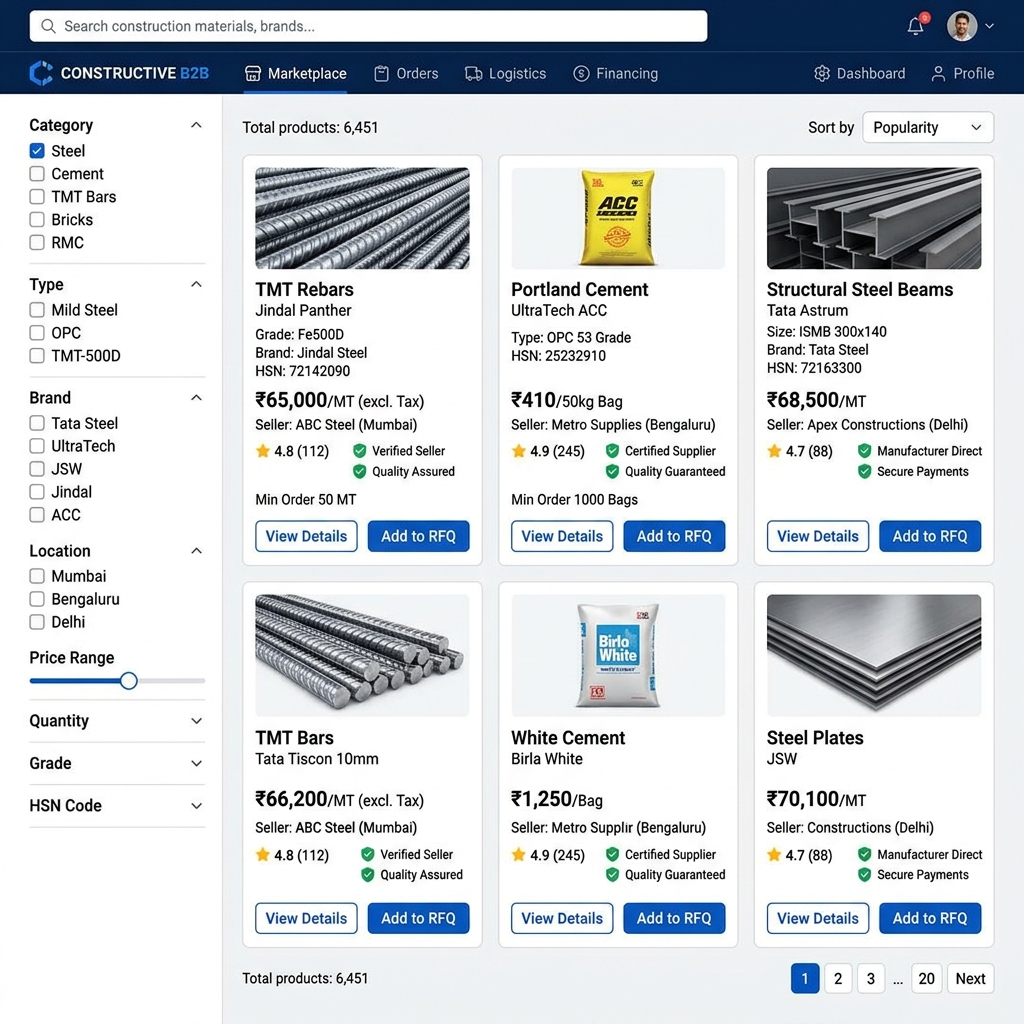Screen dimensions: 1024x1024
Task: Open the Sort by Popularity dropdown
Action: [927, 127]
